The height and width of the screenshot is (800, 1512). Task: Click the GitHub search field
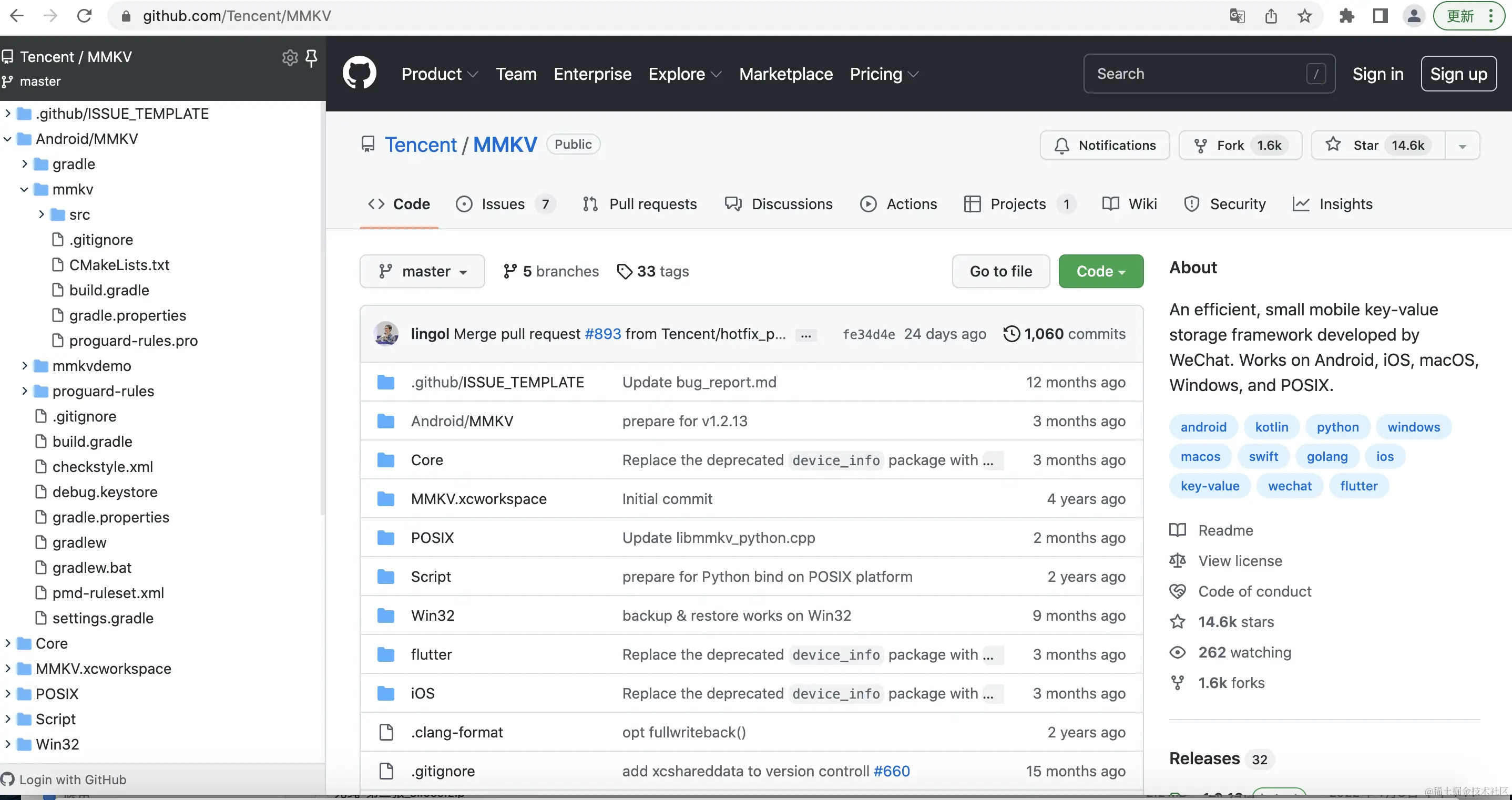click(x=1198, y=74)
